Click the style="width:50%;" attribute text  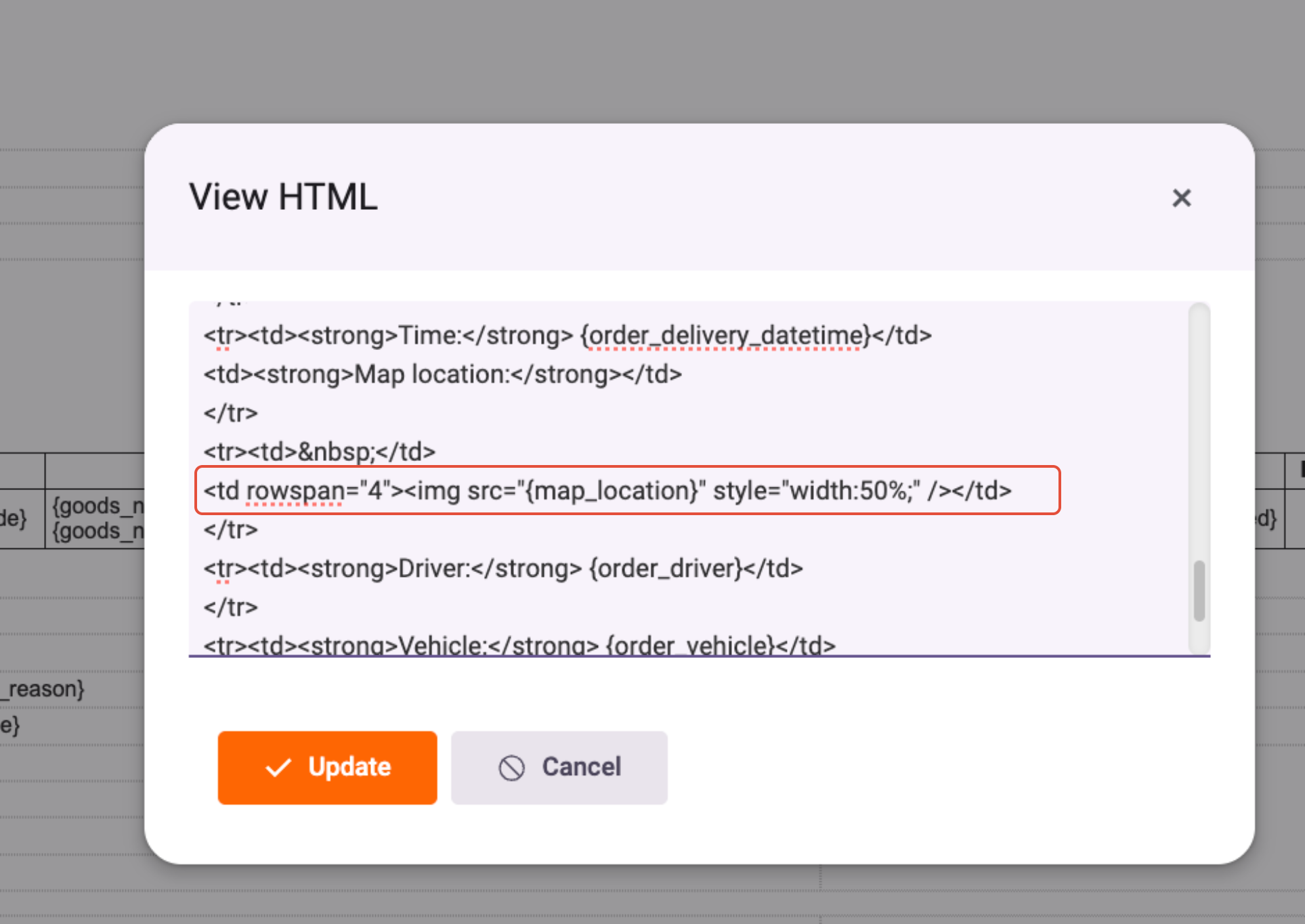point(816,491)
